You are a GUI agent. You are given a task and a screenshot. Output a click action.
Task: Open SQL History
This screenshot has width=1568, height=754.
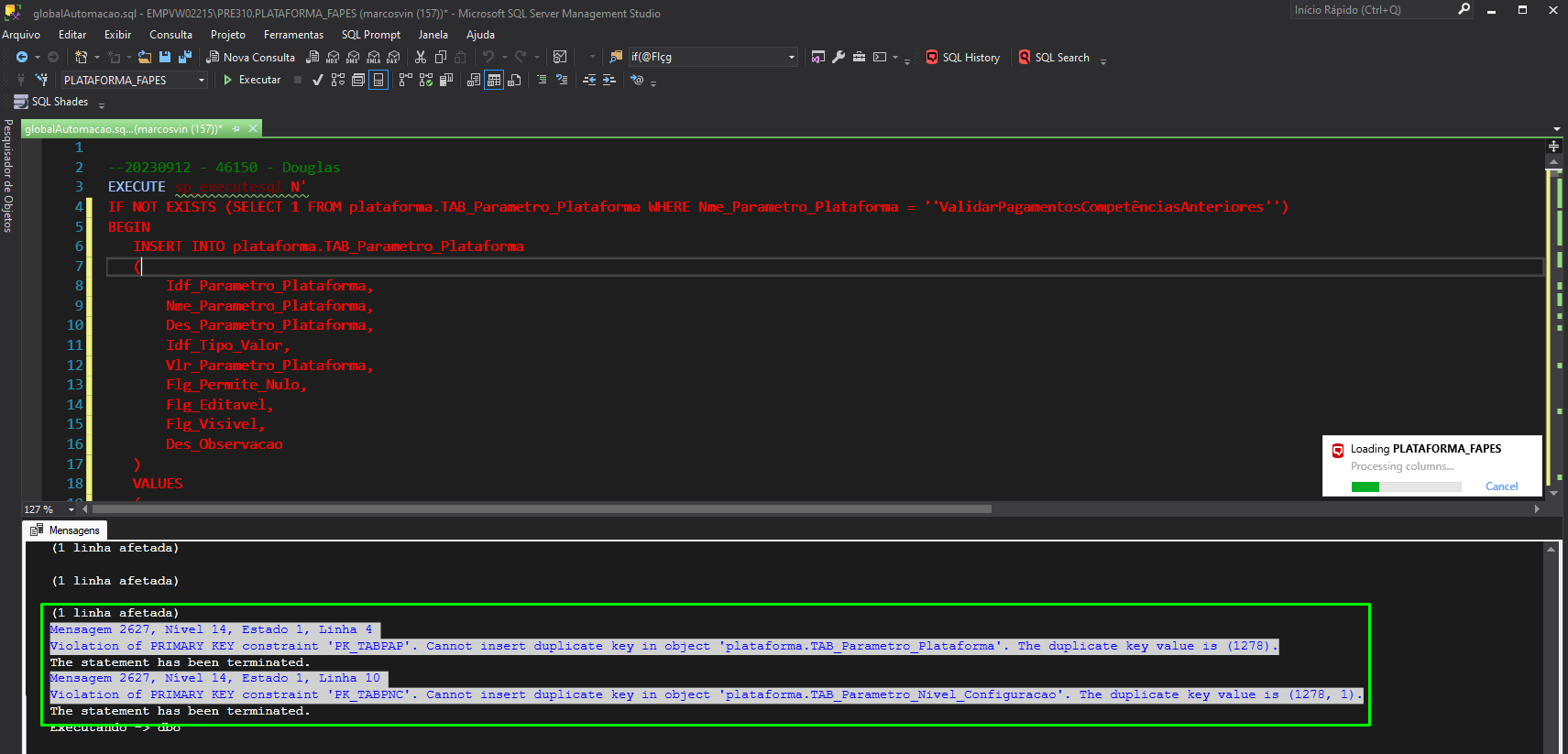(x=962, y=57)
